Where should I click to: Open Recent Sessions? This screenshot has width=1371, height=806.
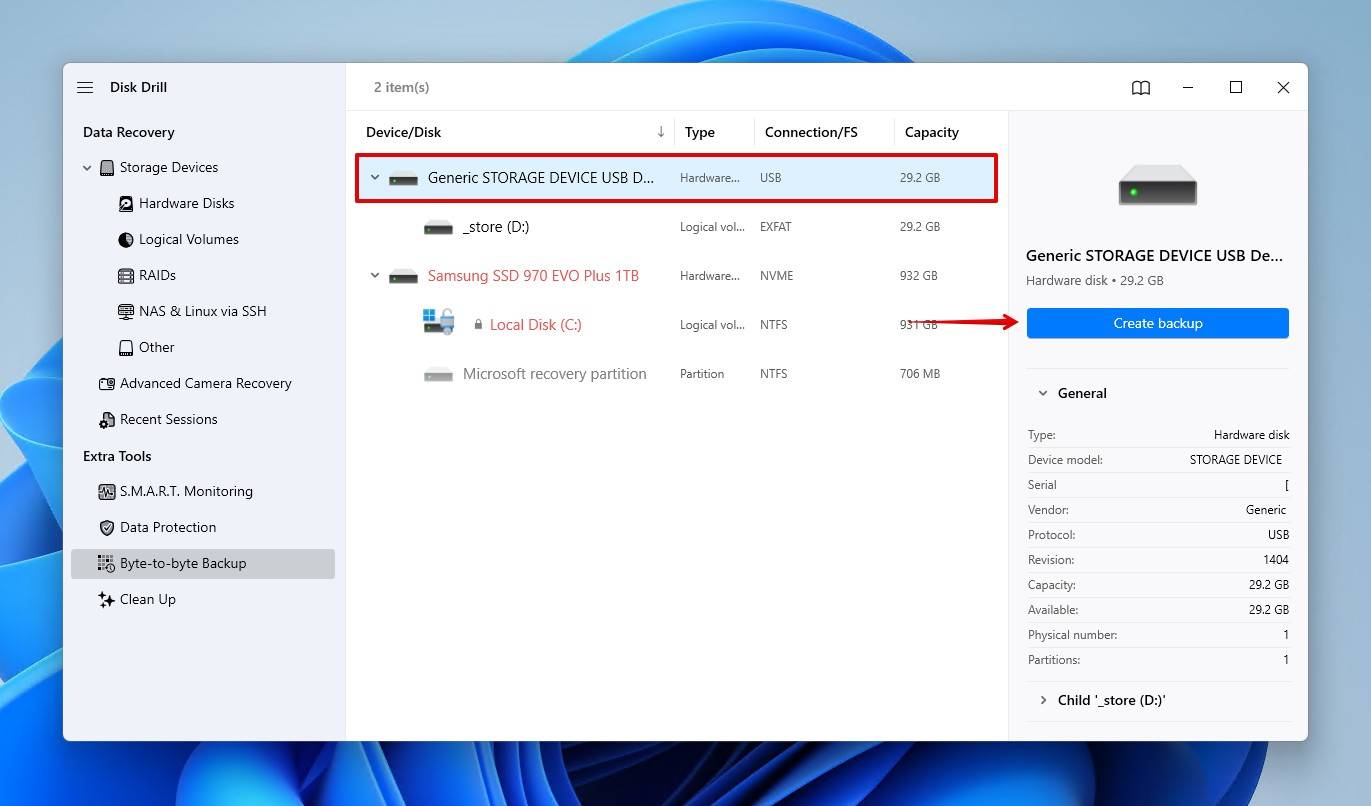coord(168,420)
